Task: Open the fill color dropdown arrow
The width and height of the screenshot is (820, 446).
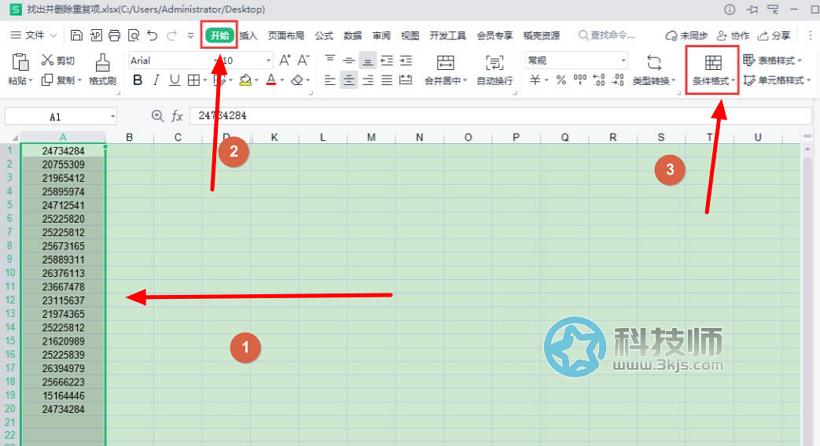Action: click(256, 80)
